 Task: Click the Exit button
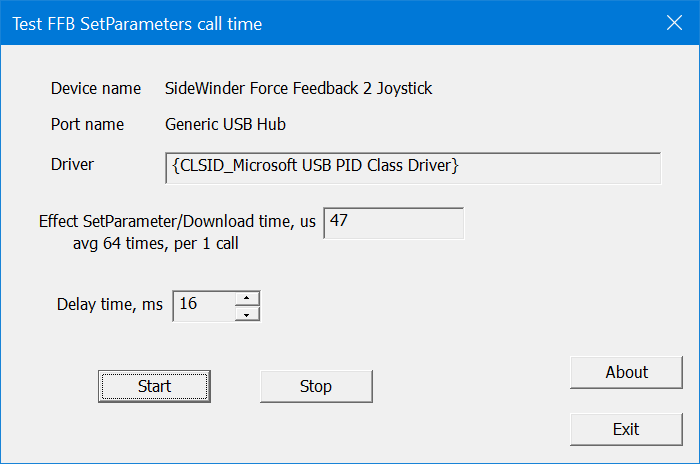(626, 429)
